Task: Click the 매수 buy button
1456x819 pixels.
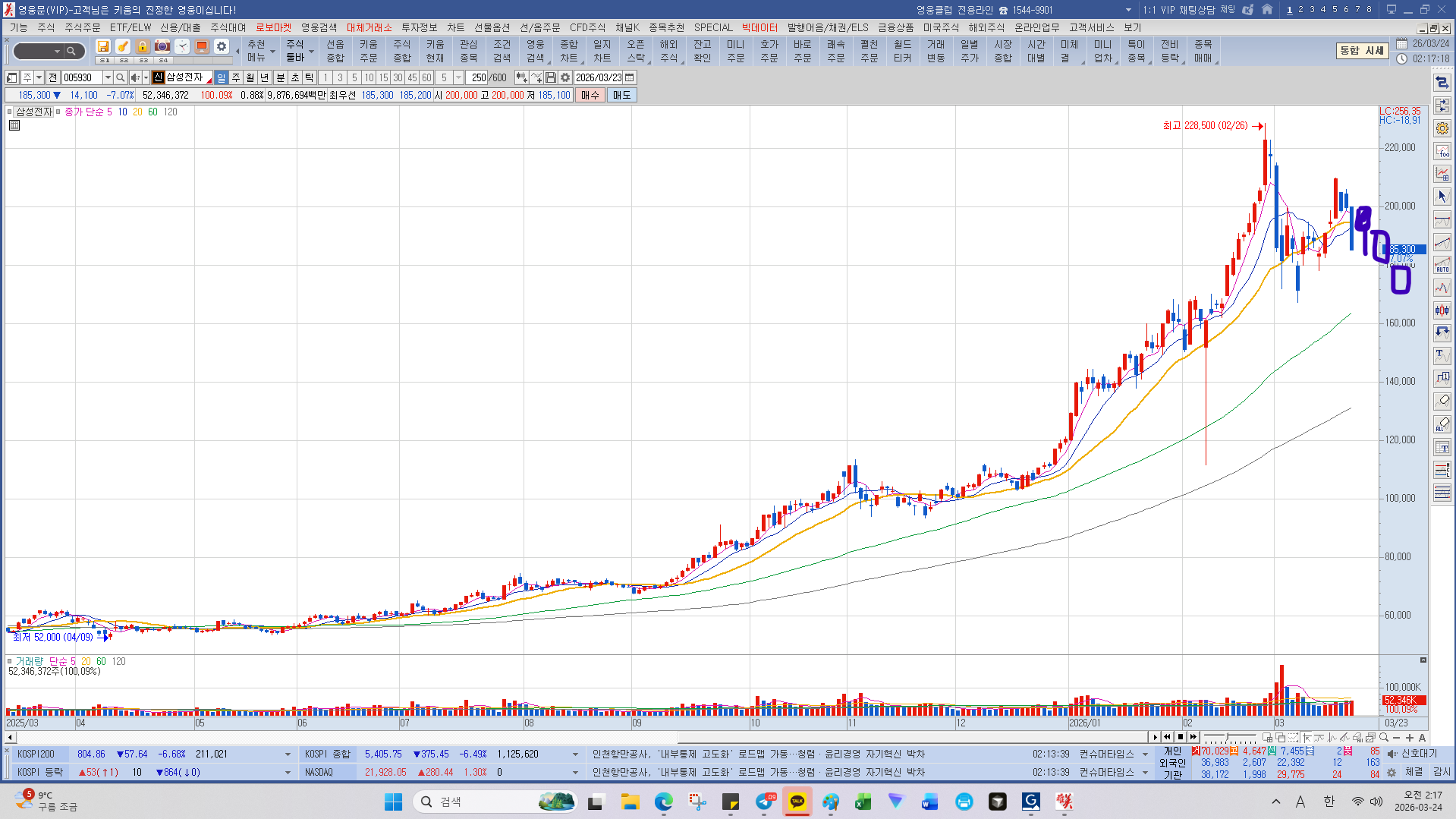Action: (x=590, y=95)
